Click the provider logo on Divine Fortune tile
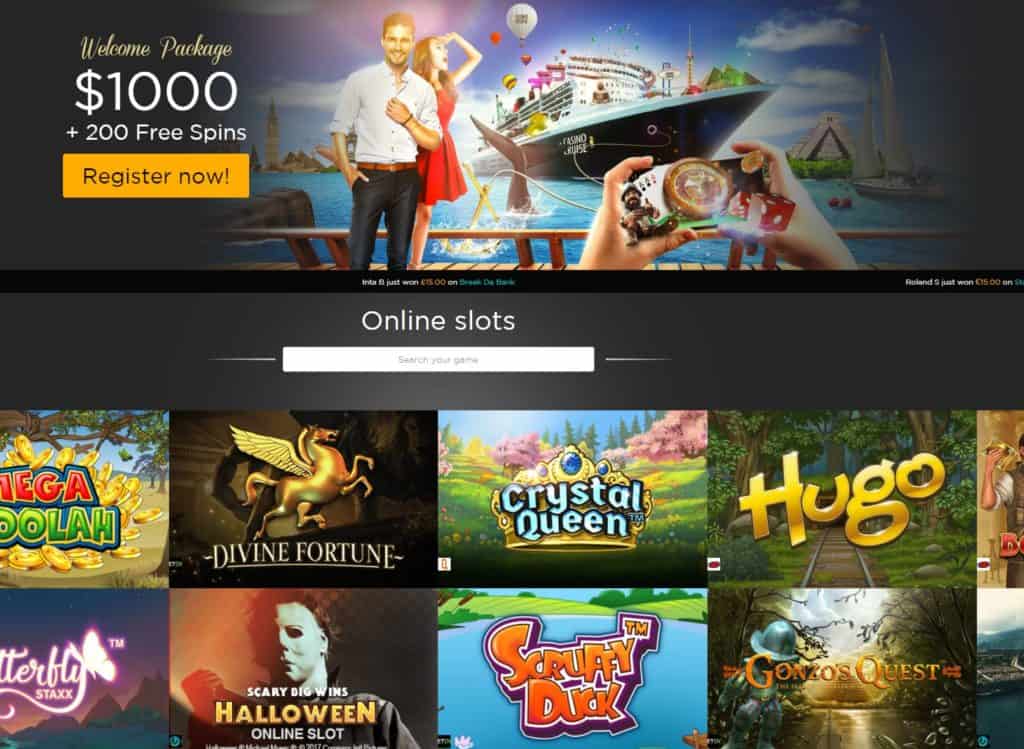 click(174, 564)
